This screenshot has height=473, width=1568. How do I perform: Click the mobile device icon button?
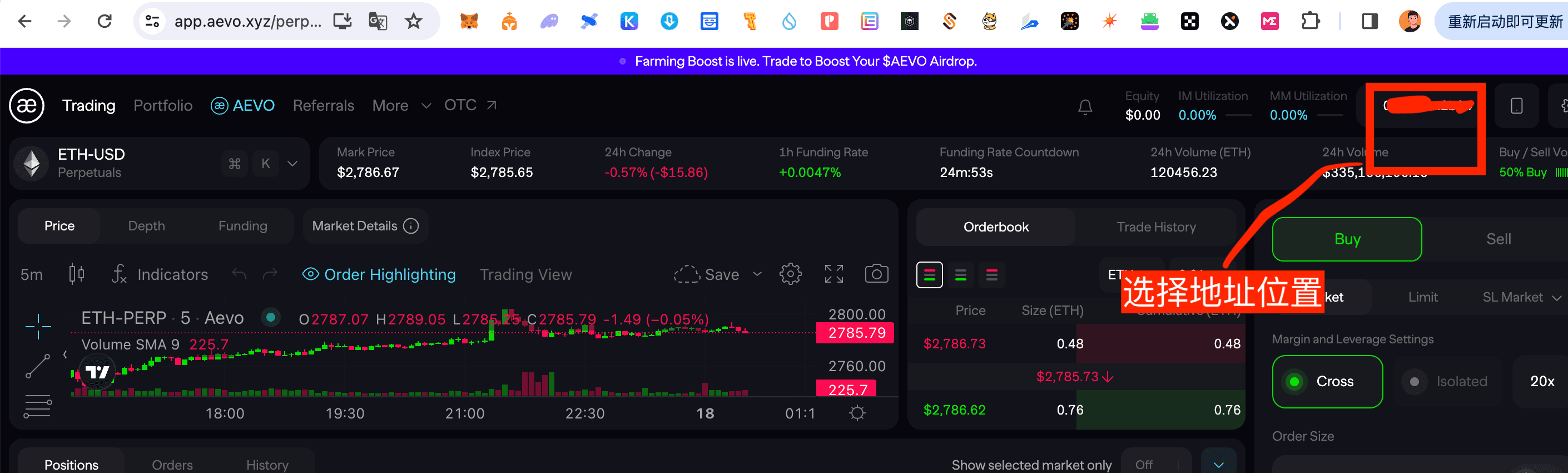point(1516,106)
